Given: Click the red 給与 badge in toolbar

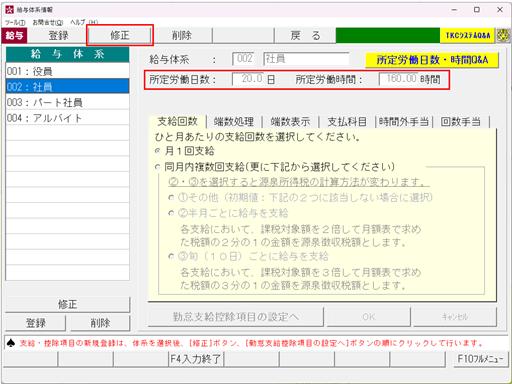Looking at the screenshot, I should 14,35.
